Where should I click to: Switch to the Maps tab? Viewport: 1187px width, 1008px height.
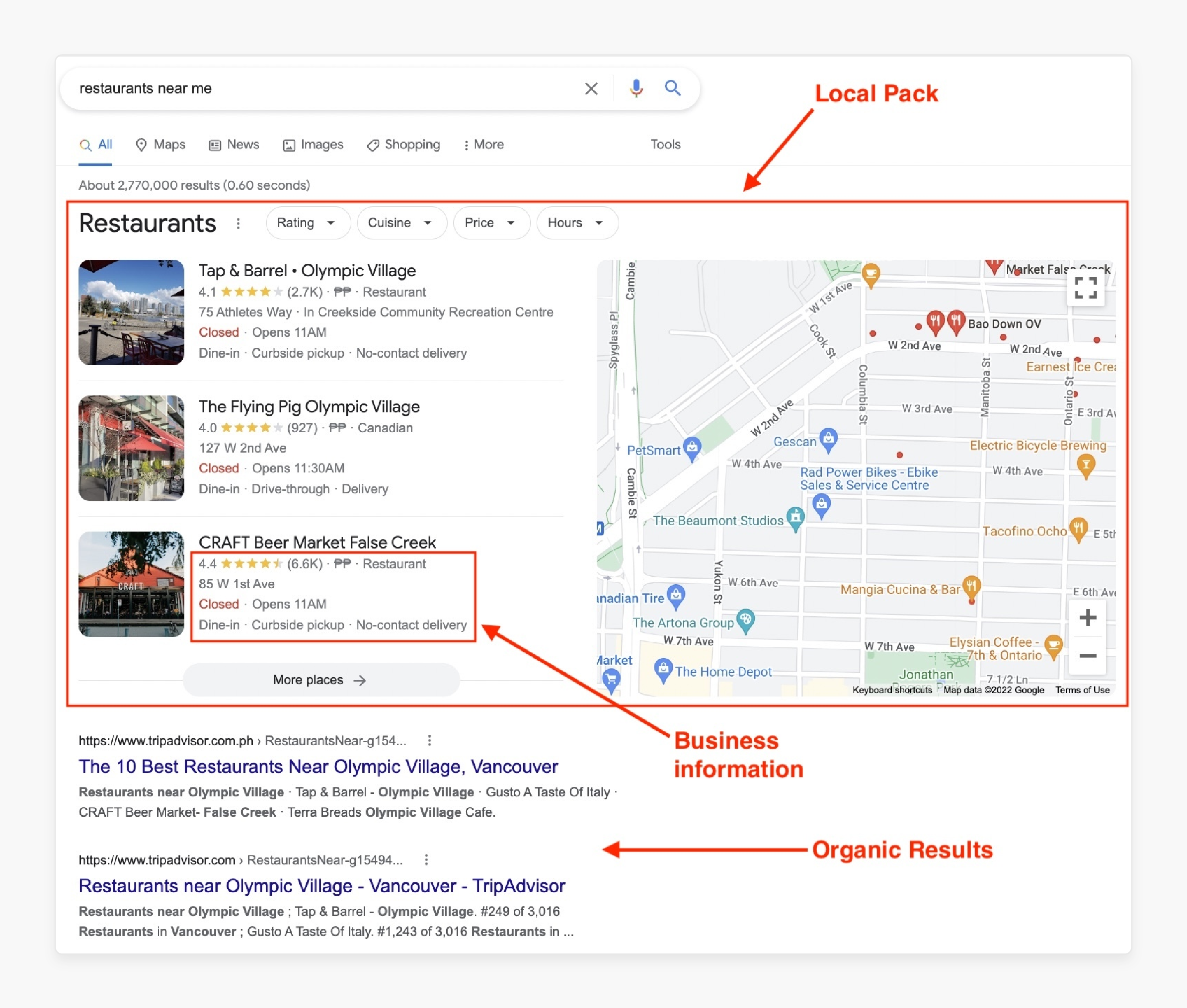160,145
